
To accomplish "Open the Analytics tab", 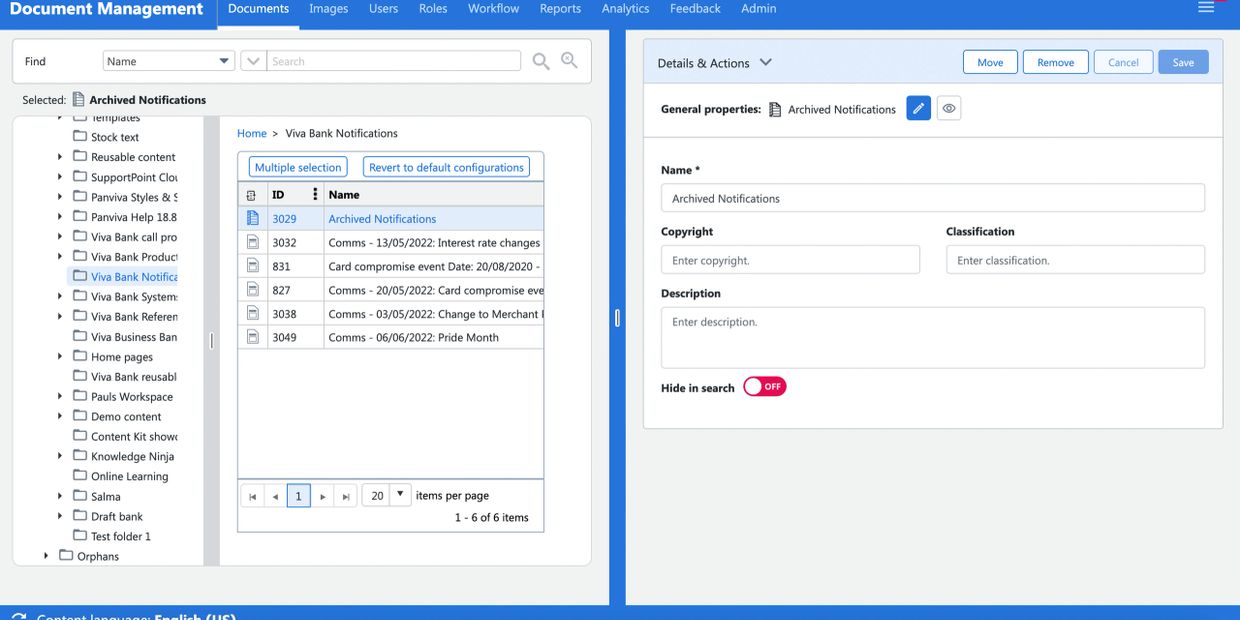I will pyautogui.click(x=625, y=9).
